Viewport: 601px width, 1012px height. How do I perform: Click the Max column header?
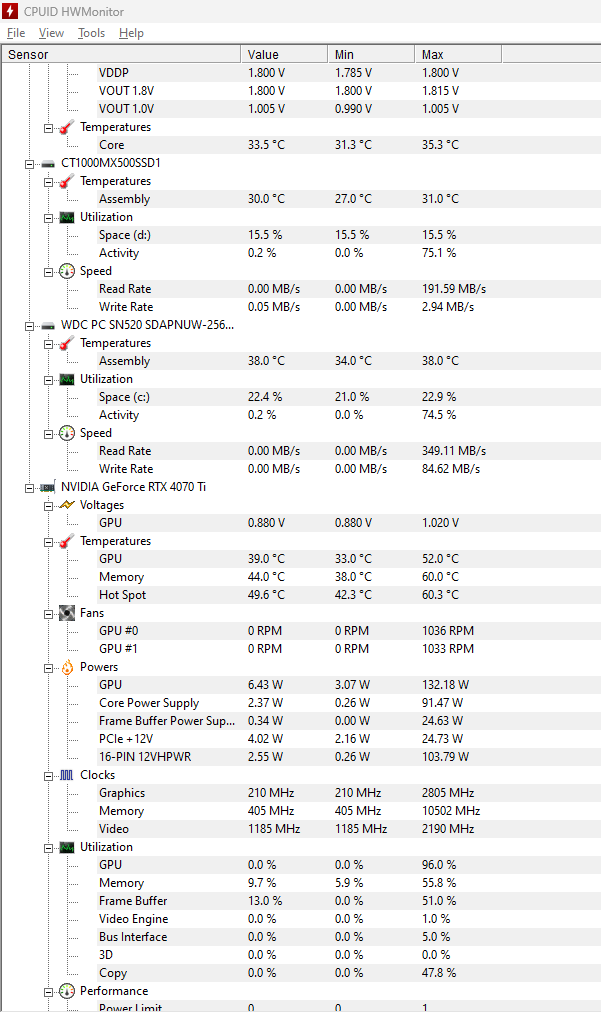(458, 54)
